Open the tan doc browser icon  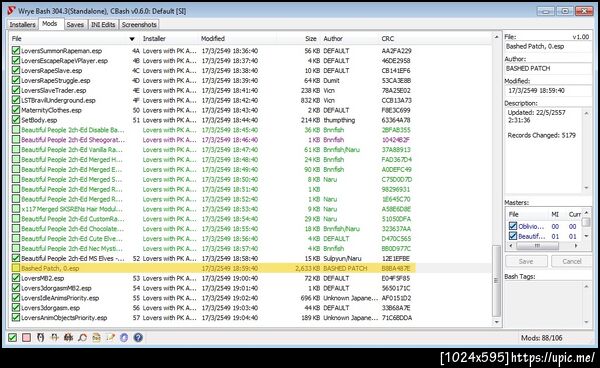point(96,337)
